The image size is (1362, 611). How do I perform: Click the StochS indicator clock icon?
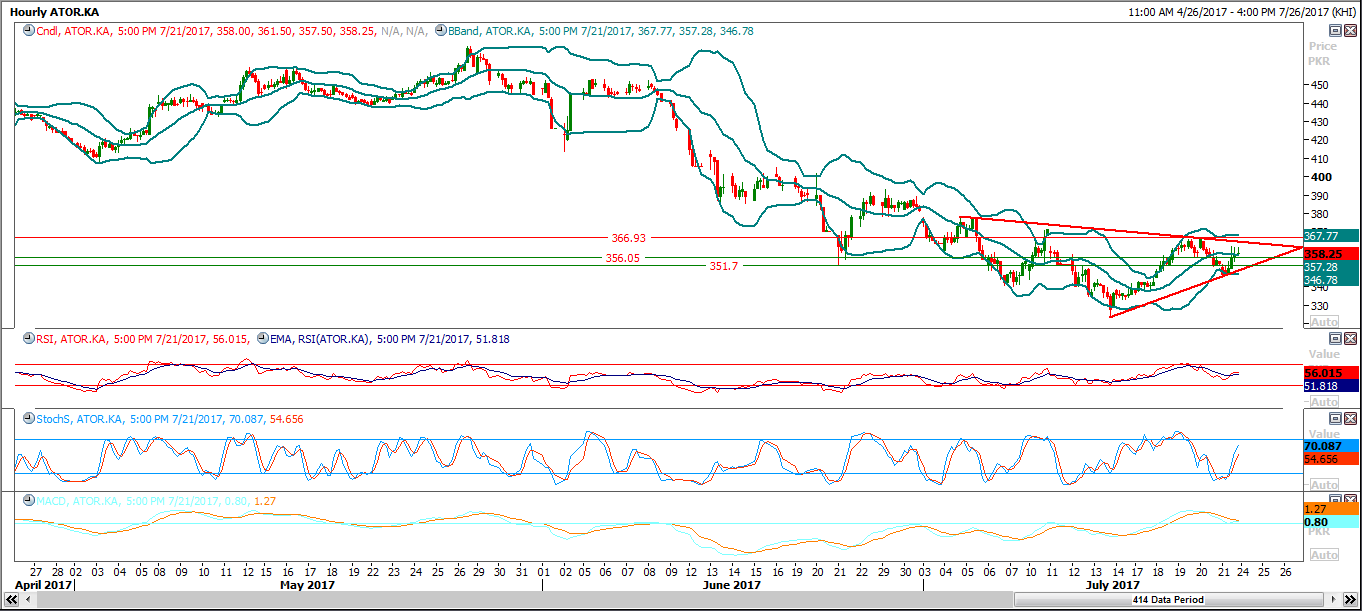28,420
